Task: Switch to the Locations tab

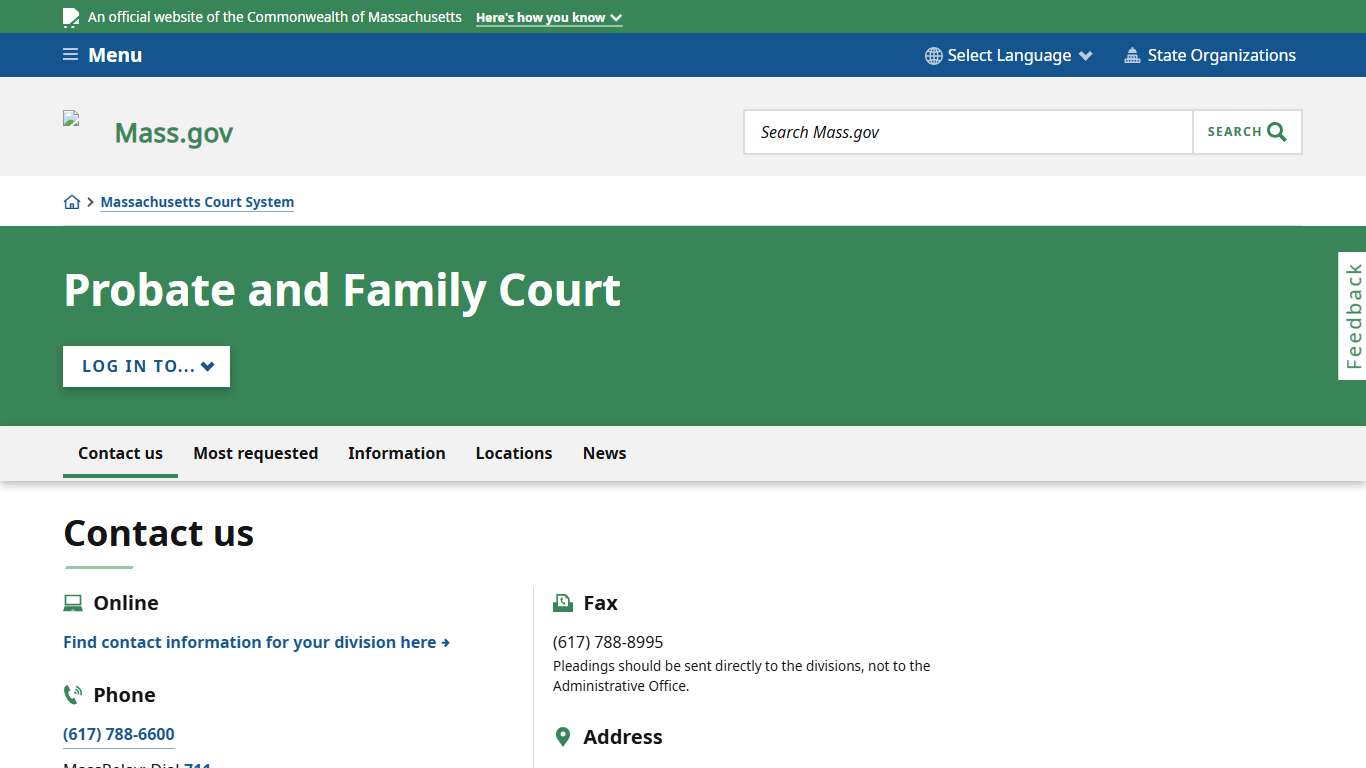Action: pos(513,453)
